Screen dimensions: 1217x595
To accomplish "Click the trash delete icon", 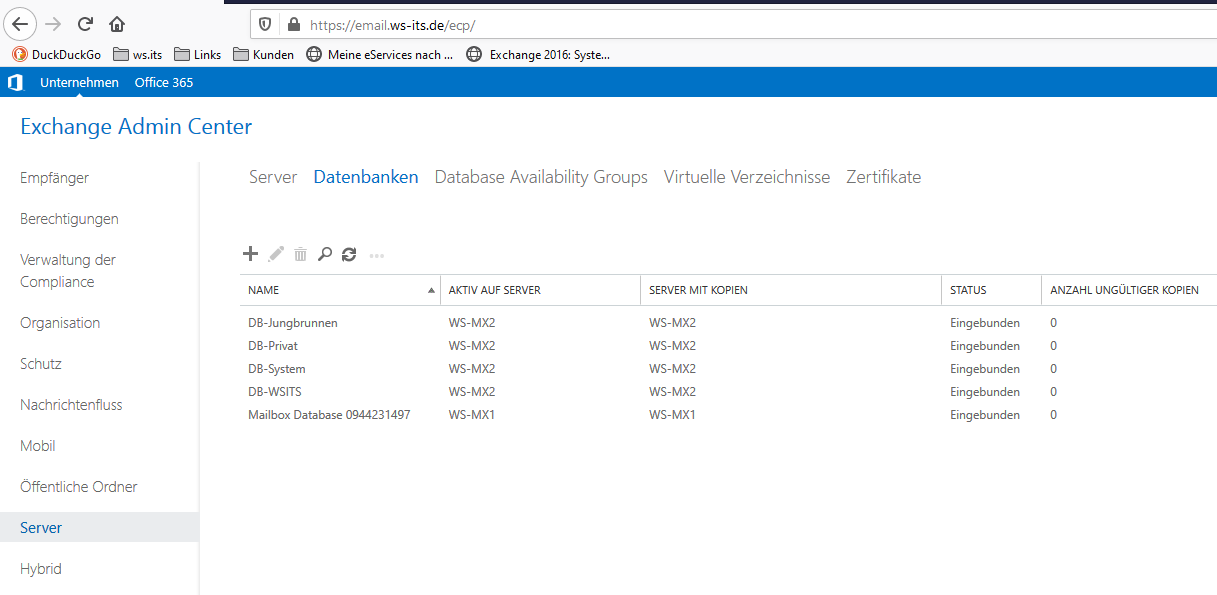I will pyautogui.click(x=300, y=254).
